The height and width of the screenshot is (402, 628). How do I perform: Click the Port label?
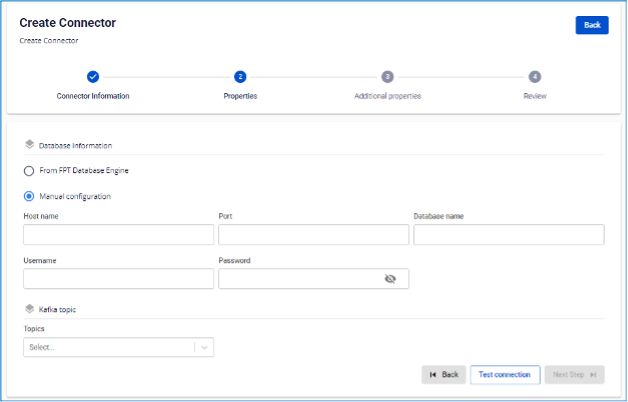pyautogui.click(x=225, y=216)
